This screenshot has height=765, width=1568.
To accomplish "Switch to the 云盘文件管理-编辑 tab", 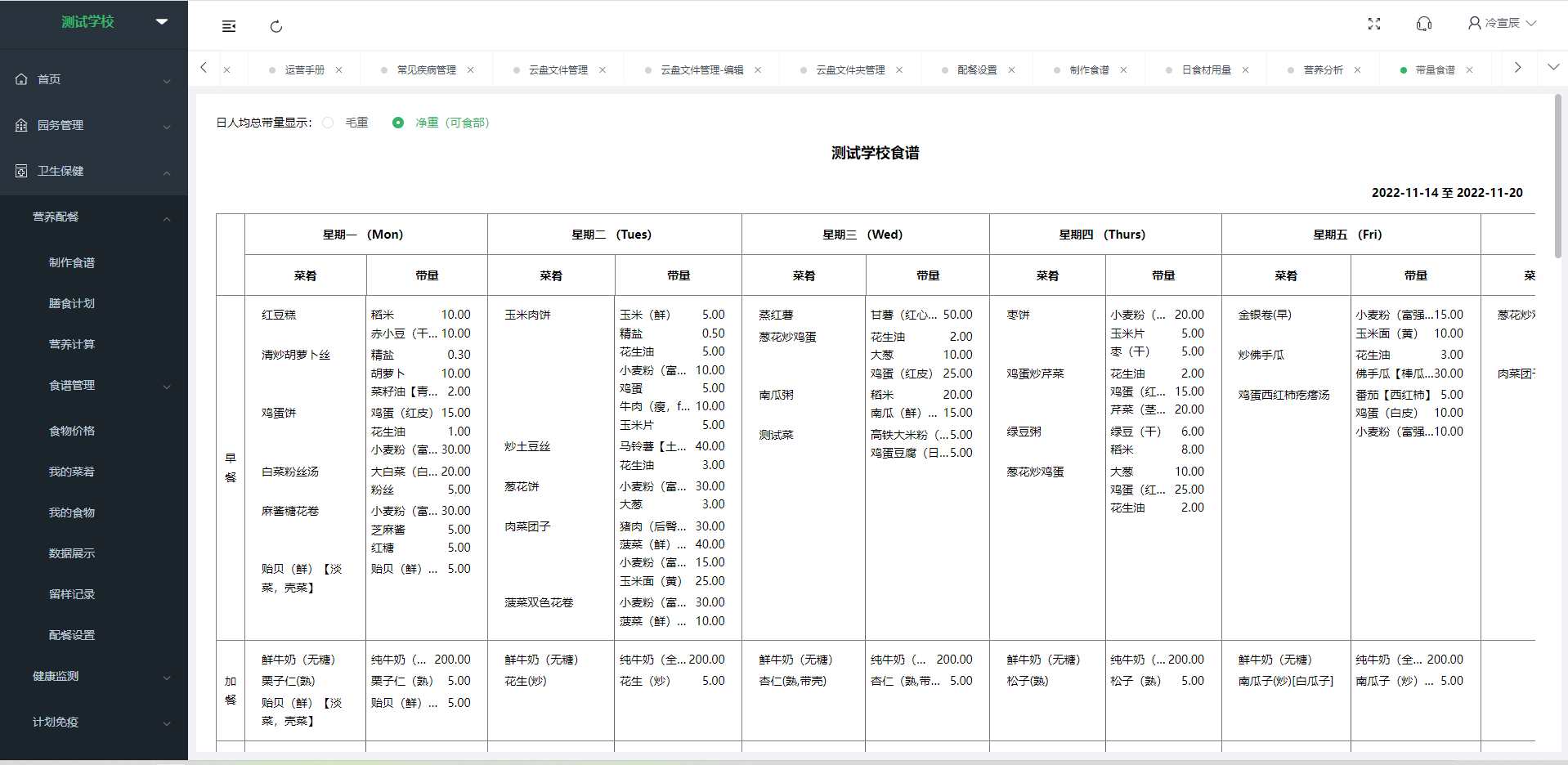I will (x=701, y=70).
